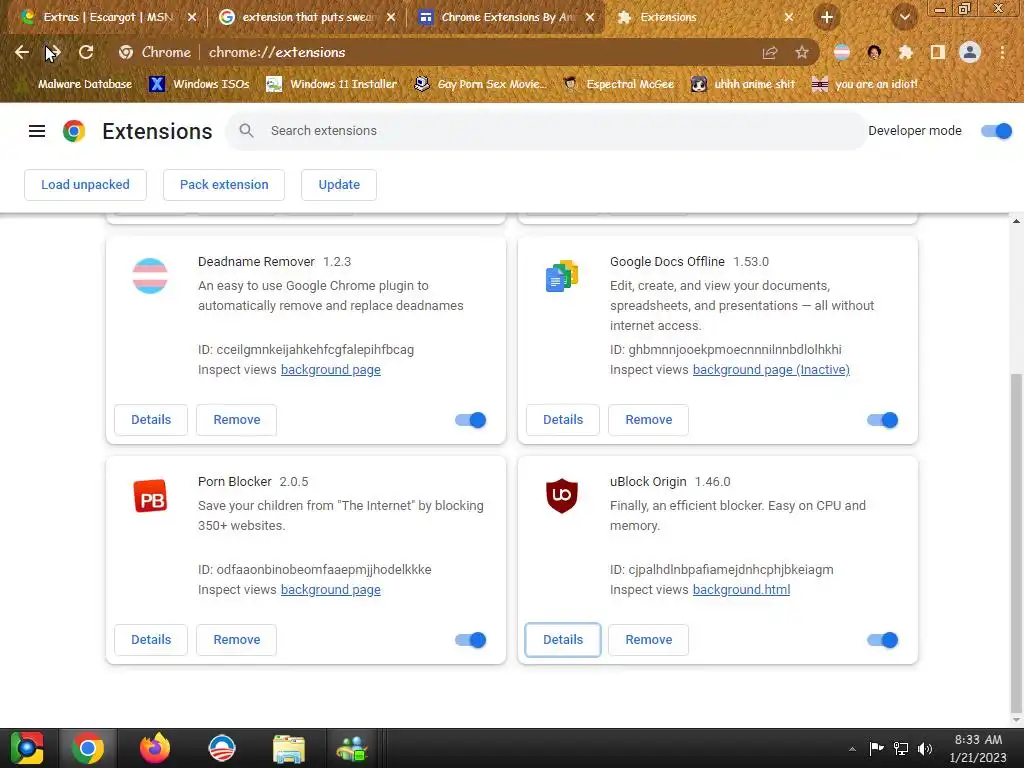Open Details for Porn Blocker
This screenshot has width=1024, height=768.
click(x=151, y=640)
